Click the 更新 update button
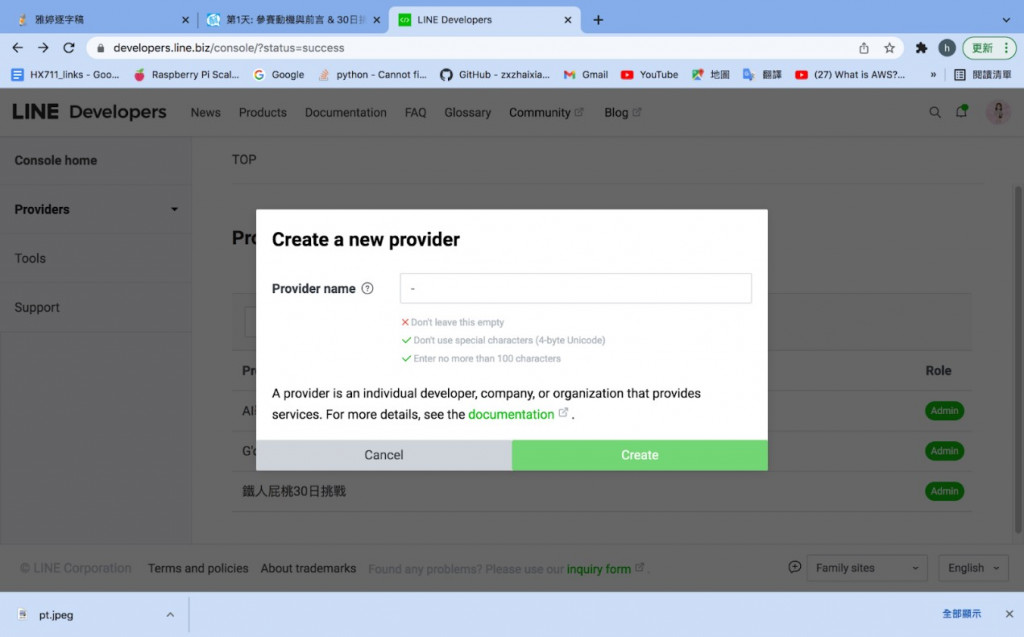 pyautogui.click(x=989, y=48)
